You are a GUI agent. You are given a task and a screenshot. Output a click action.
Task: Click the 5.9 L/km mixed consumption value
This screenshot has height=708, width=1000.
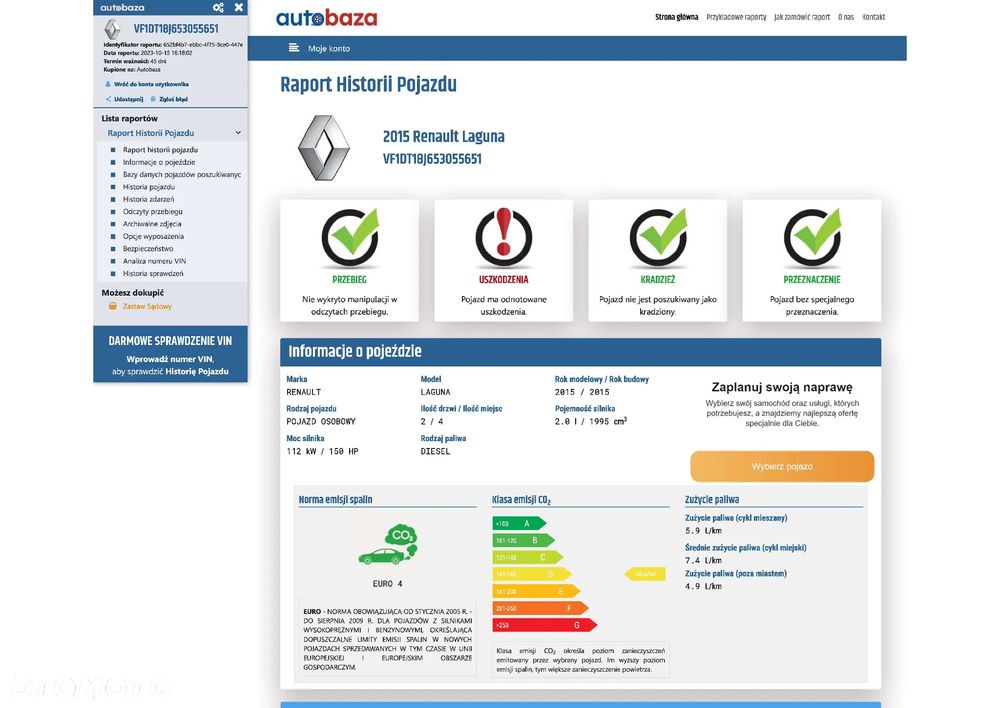click(x=703, y=531)
